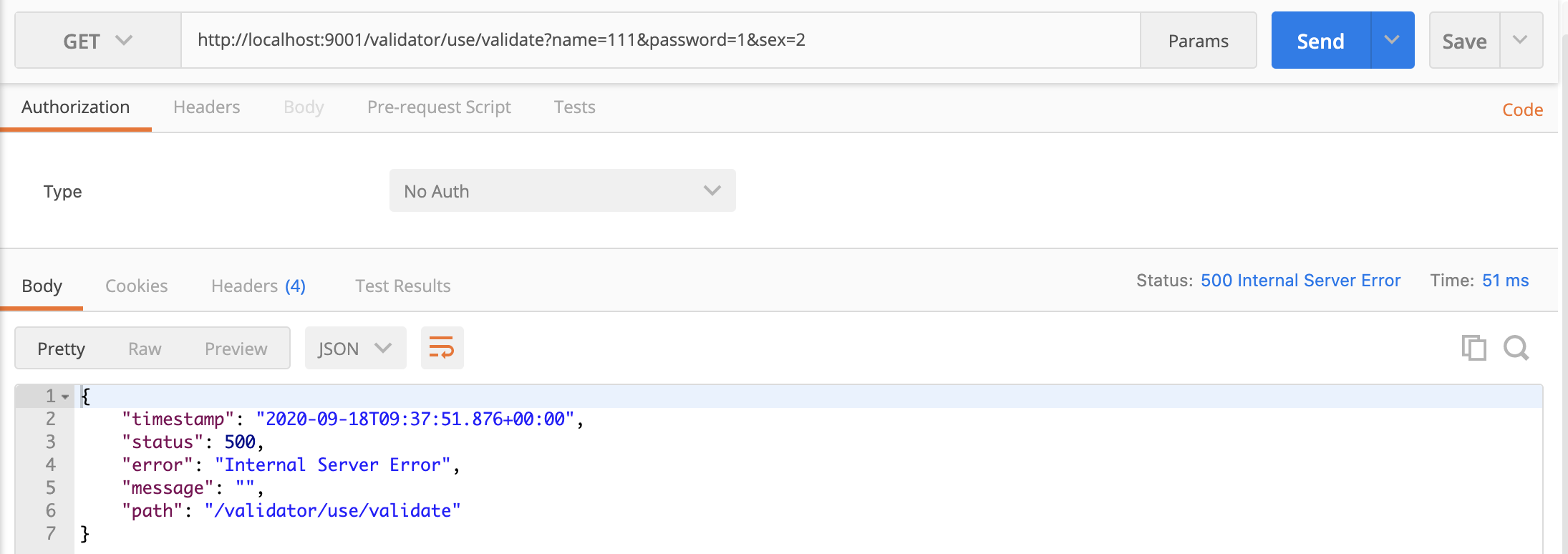Click the wrap lines icon
Screen dimensions: 1568x554
(442, 348)
